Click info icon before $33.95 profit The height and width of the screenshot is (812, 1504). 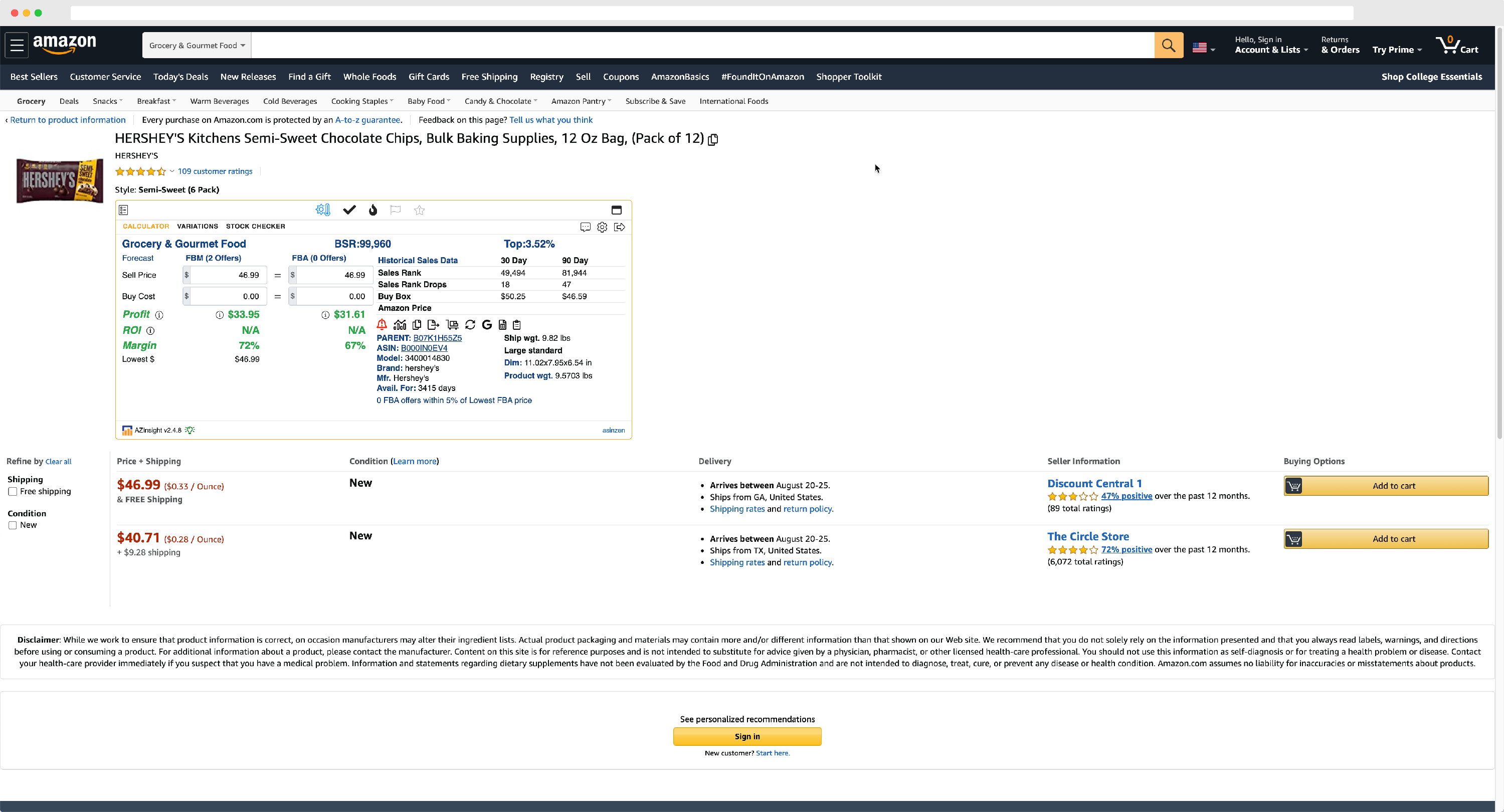[x=220, y=315]
